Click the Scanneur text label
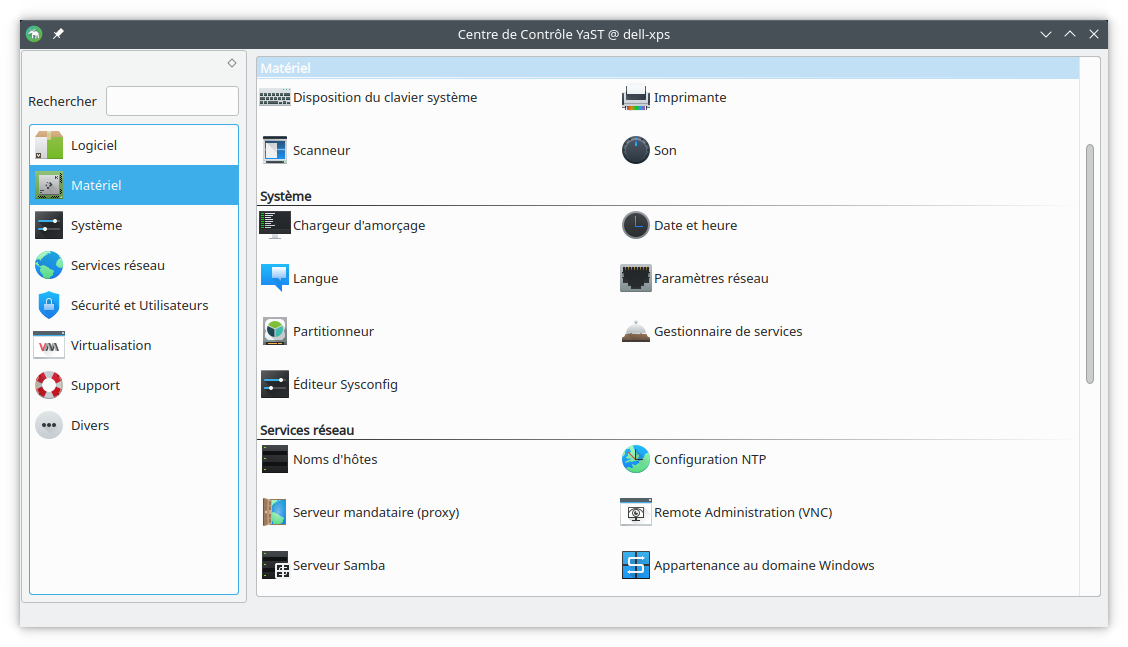The image size is (1128, 647). click(x=322, y=150)
